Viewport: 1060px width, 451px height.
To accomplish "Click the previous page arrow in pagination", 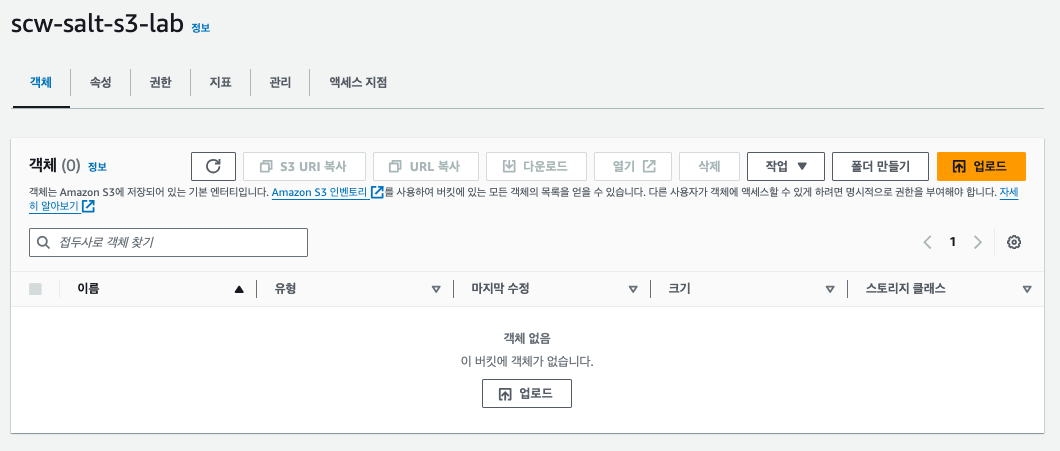I will tap(928, 242).
